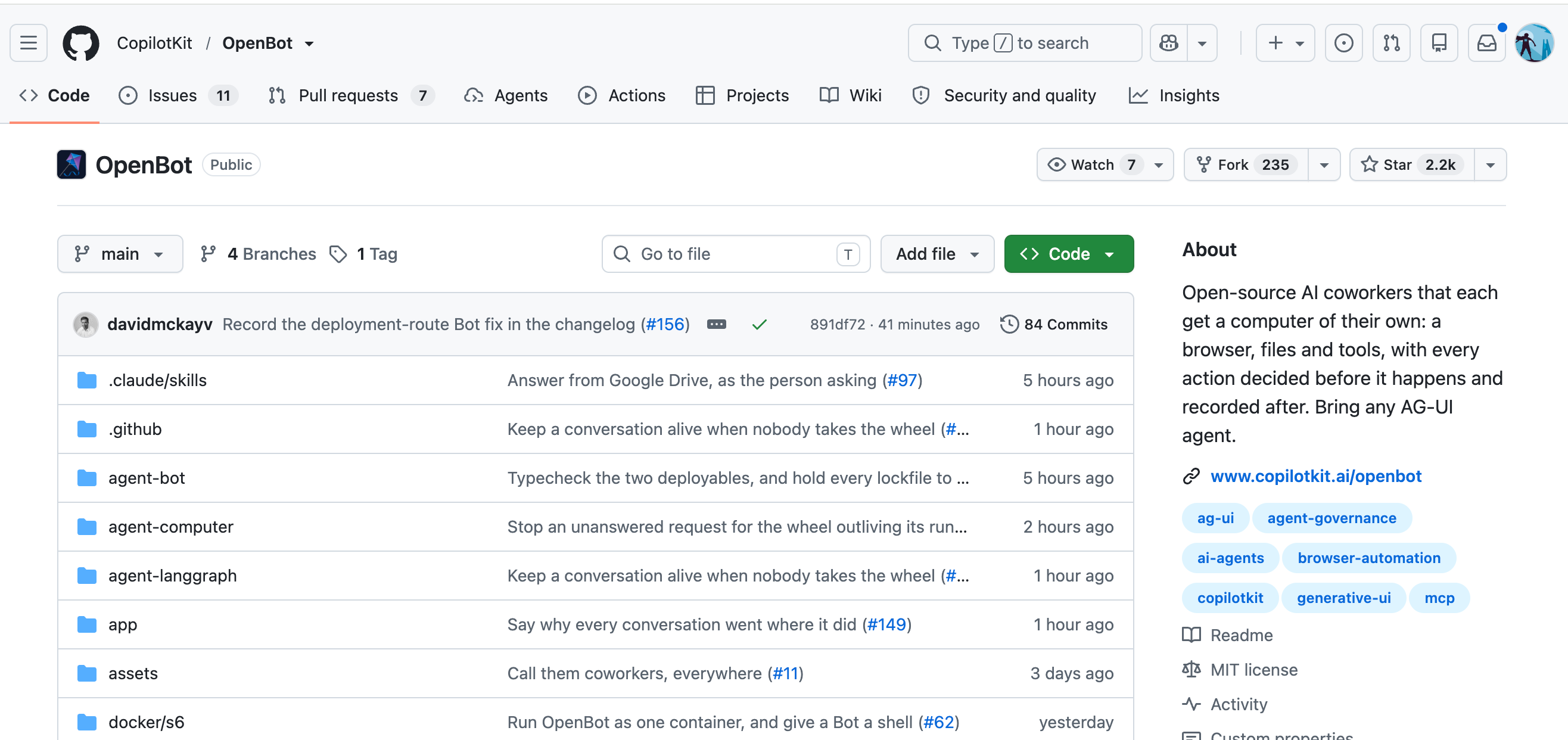This screenshot has width=1568, height=740.
Task: Filter by the mcp topic tag
Action: pos(1439,598)
